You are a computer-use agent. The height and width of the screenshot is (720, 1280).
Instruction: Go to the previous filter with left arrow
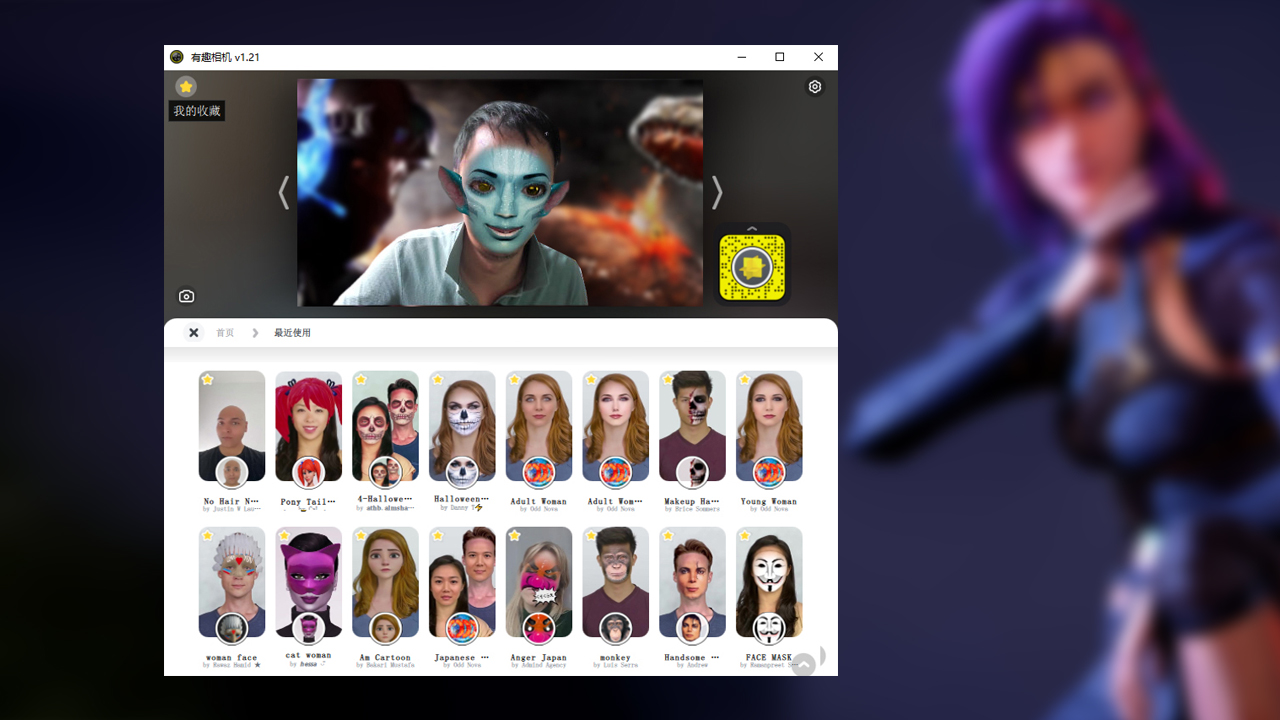point(284,193)
